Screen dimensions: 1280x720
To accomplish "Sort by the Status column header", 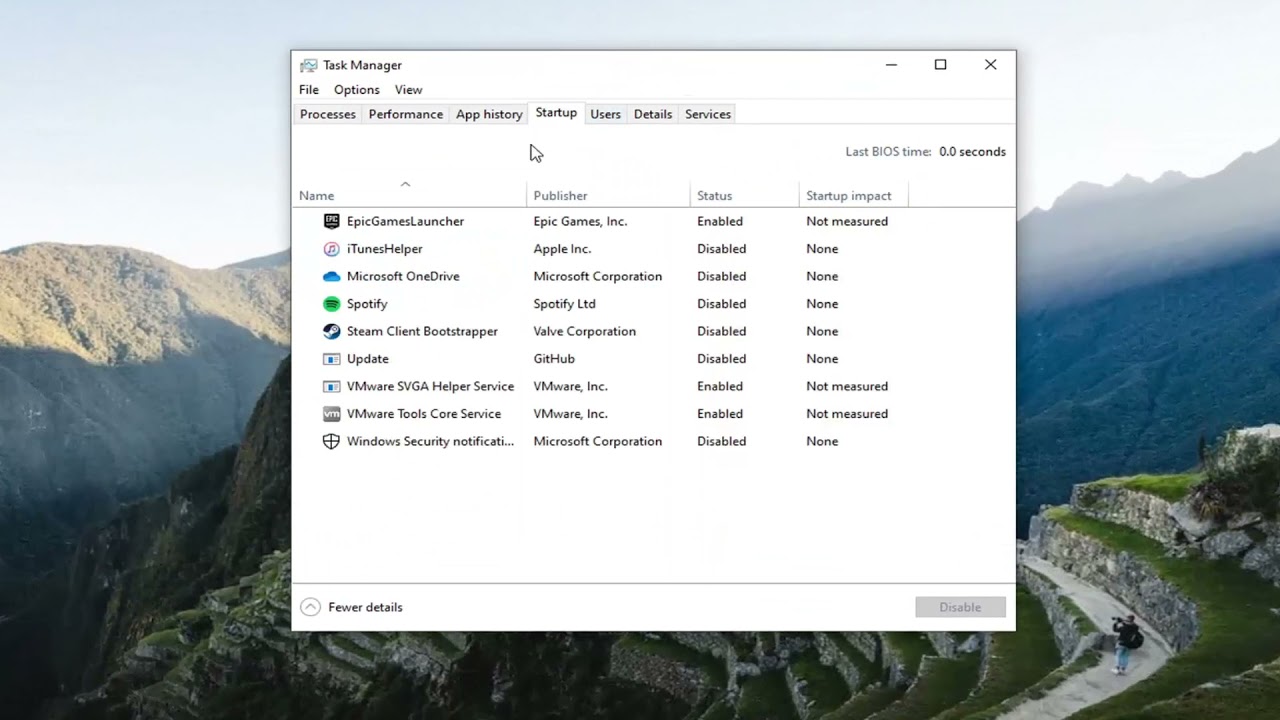I will coord(745,195).
